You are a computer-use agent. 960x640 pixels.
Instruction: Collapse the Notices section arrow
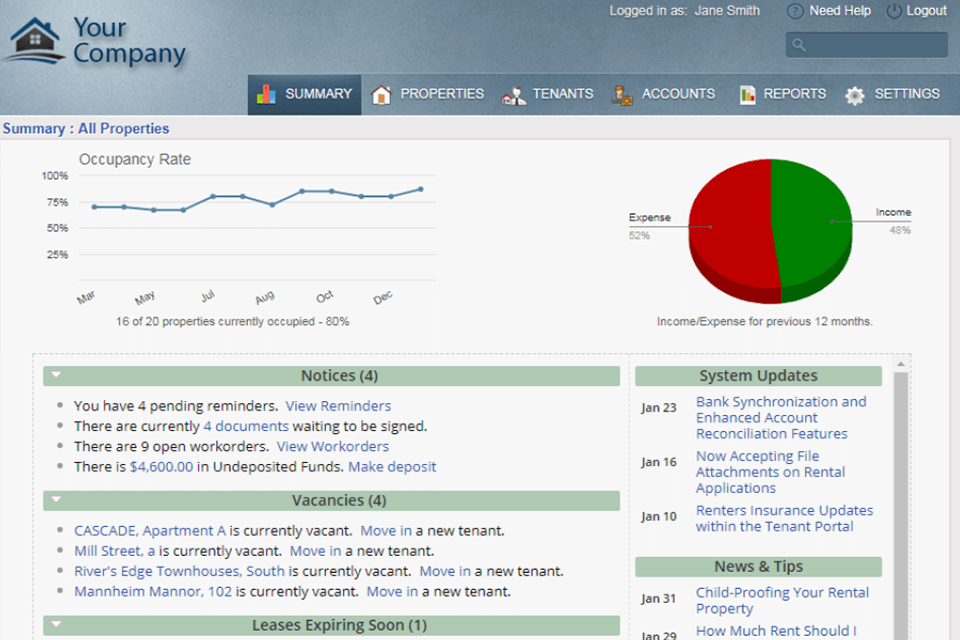(x=57, y=375)
